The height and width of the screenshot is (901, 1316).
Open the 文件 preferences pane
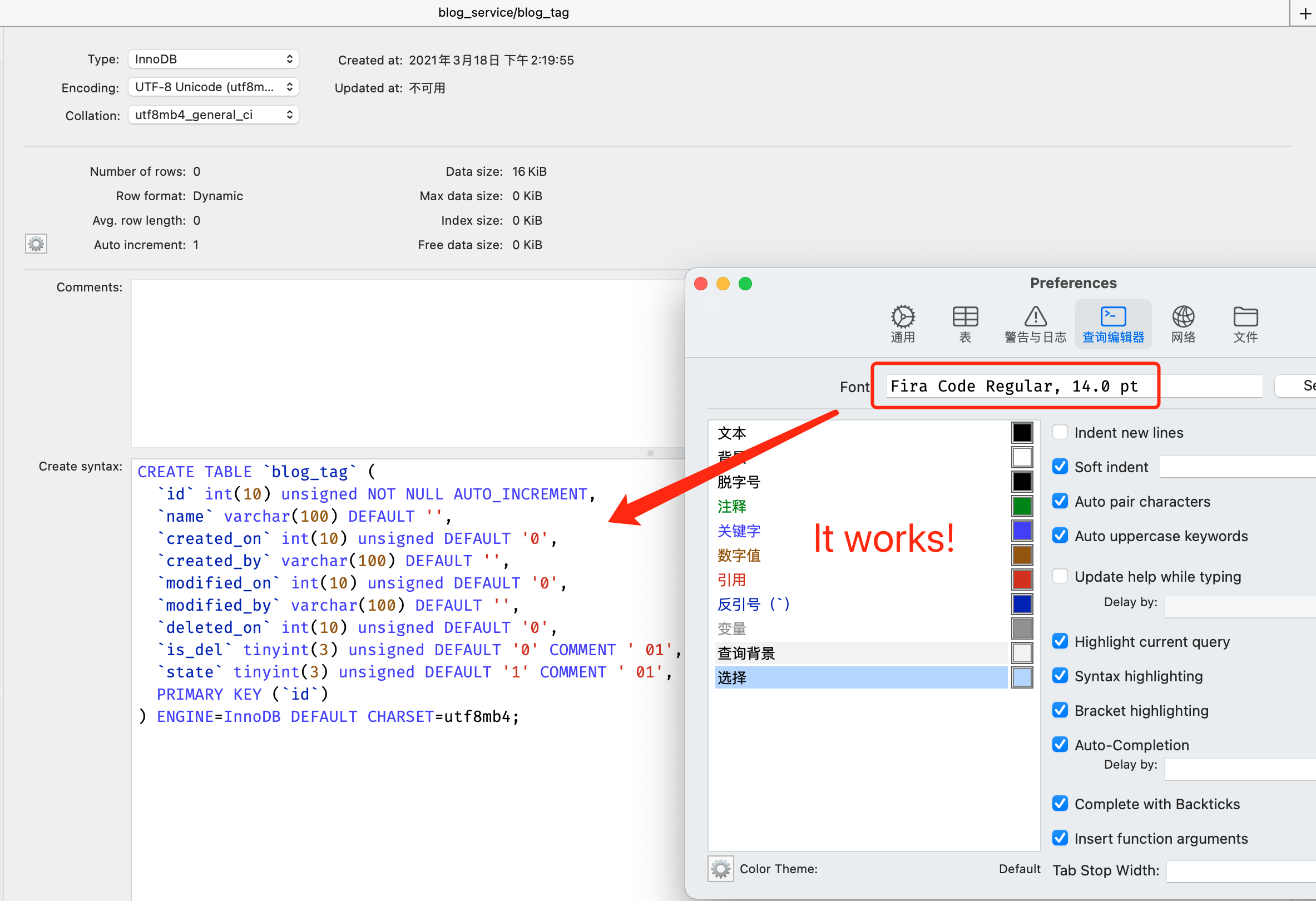pyautogui.click(x=1245, y=323)
